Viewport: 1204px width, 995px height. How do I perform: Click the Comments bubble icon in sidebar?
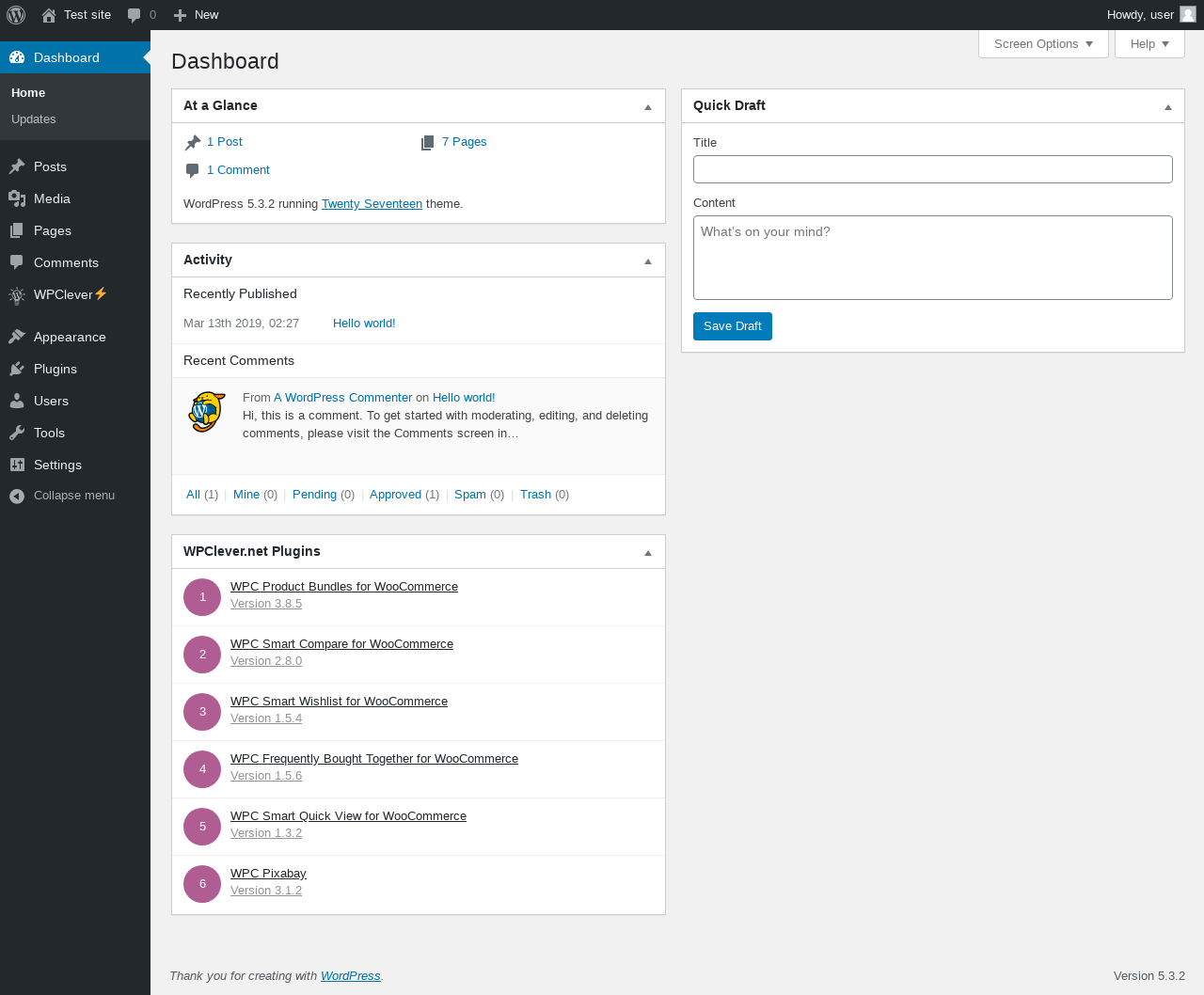point(17,262)
